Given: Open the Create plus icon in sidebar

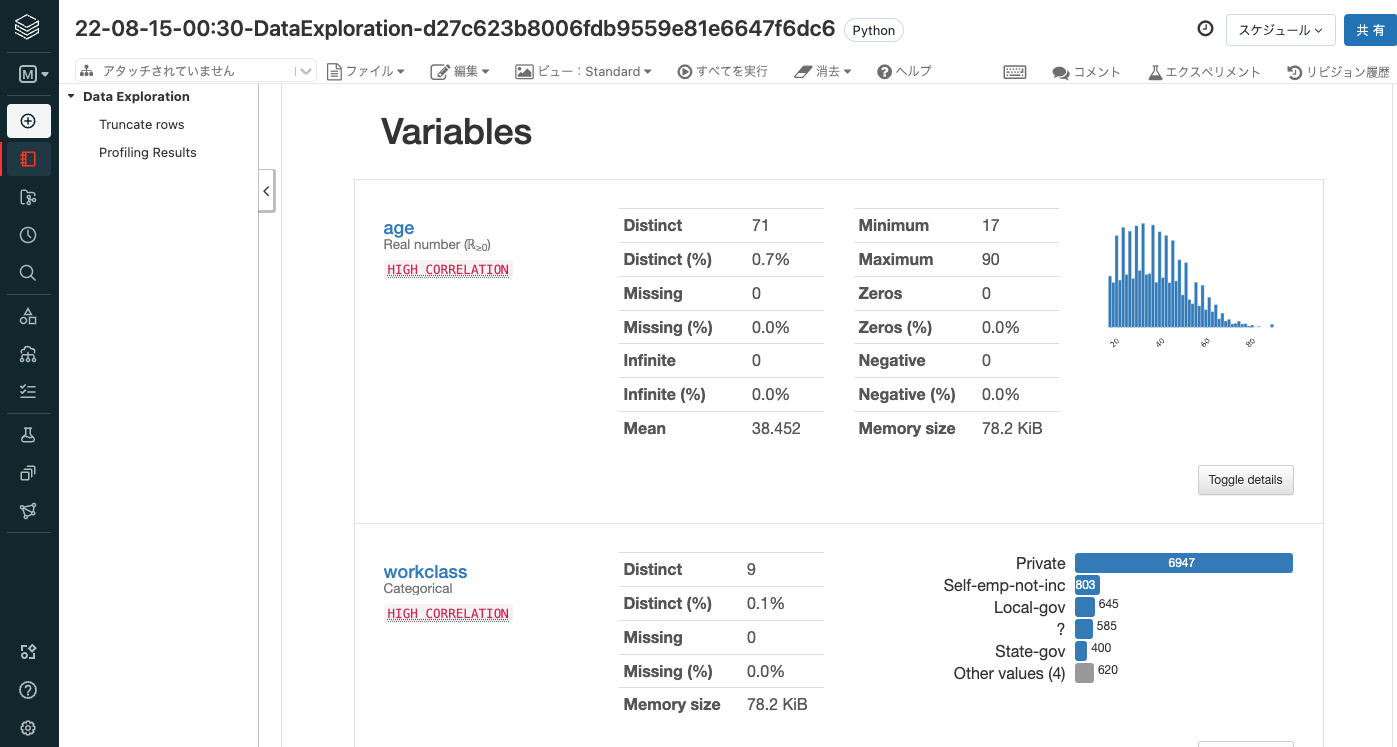Looking at the screenshot, I should pos(28,121).
